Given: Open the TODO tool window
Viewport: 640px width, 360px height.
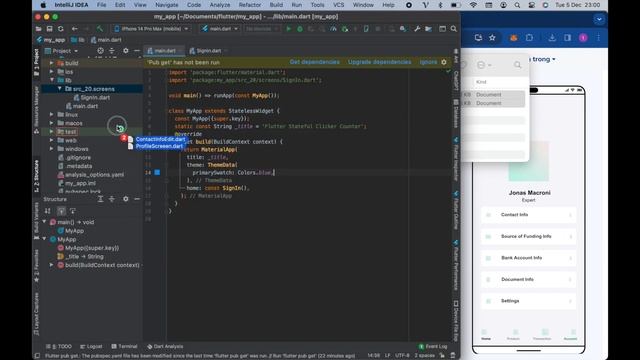Looking at the screenshot, I should coord(59,346).
